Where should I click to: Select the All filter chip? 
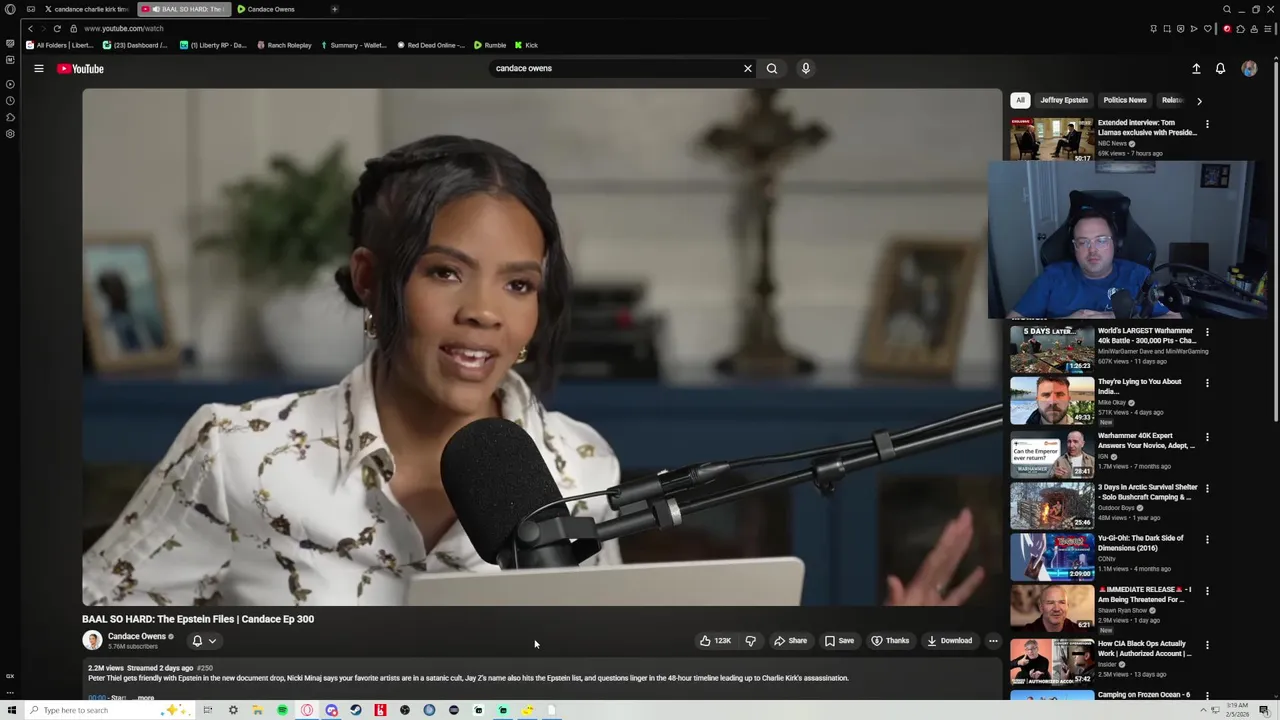pos(1020,100)
